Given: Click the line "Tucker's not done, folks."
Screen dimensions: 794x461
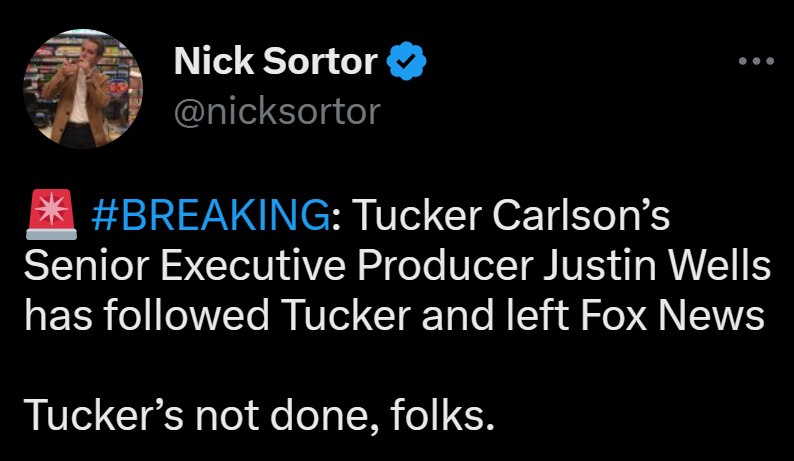Looking at the screenshot, I should click(x=259, y=414).
